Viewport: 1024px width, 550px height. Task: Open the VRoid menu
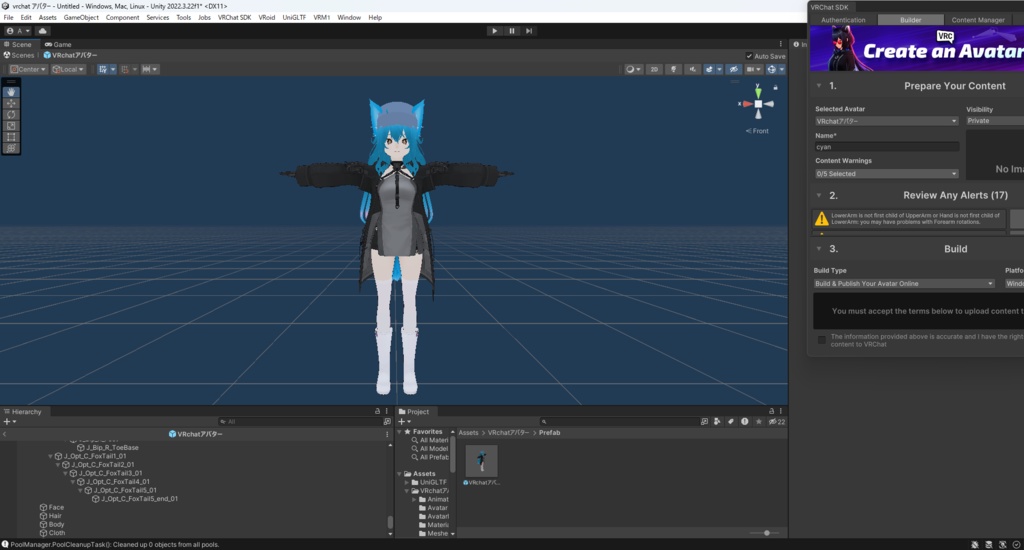[266, 18]
